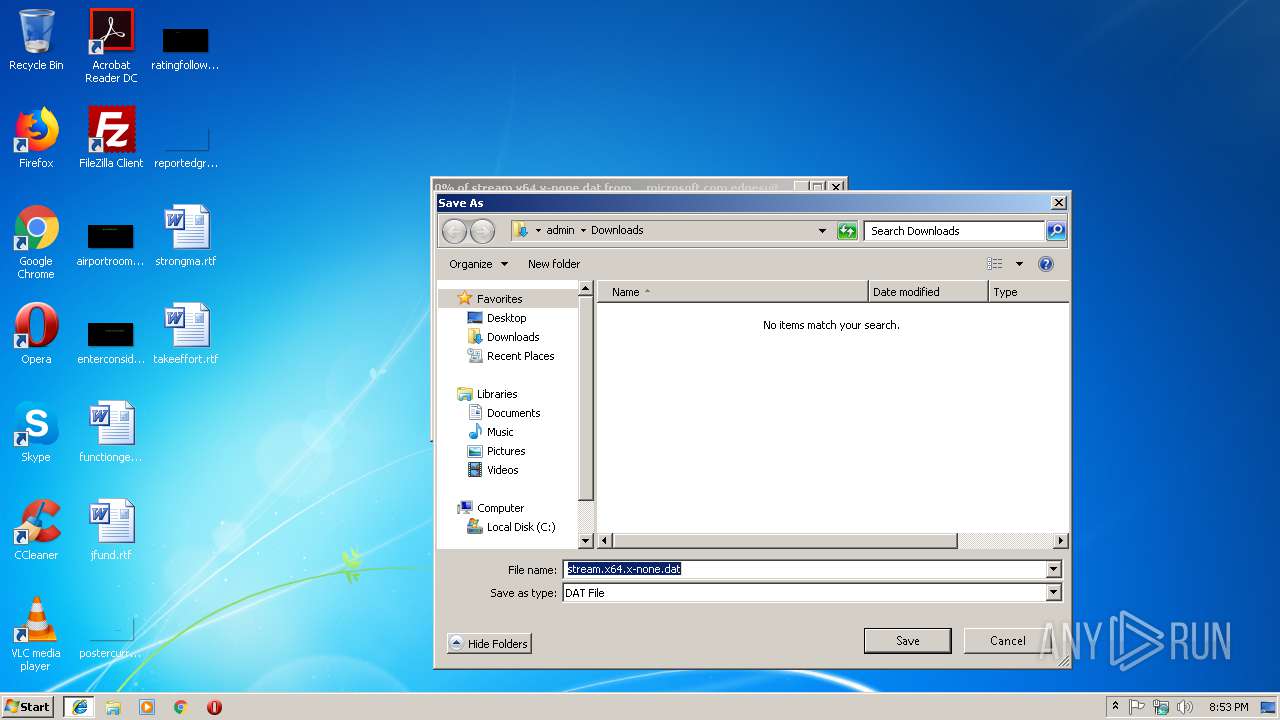The image size is (1280, 720).
Task: Open VLC media player shortcut
Action: tap(36, 635)
